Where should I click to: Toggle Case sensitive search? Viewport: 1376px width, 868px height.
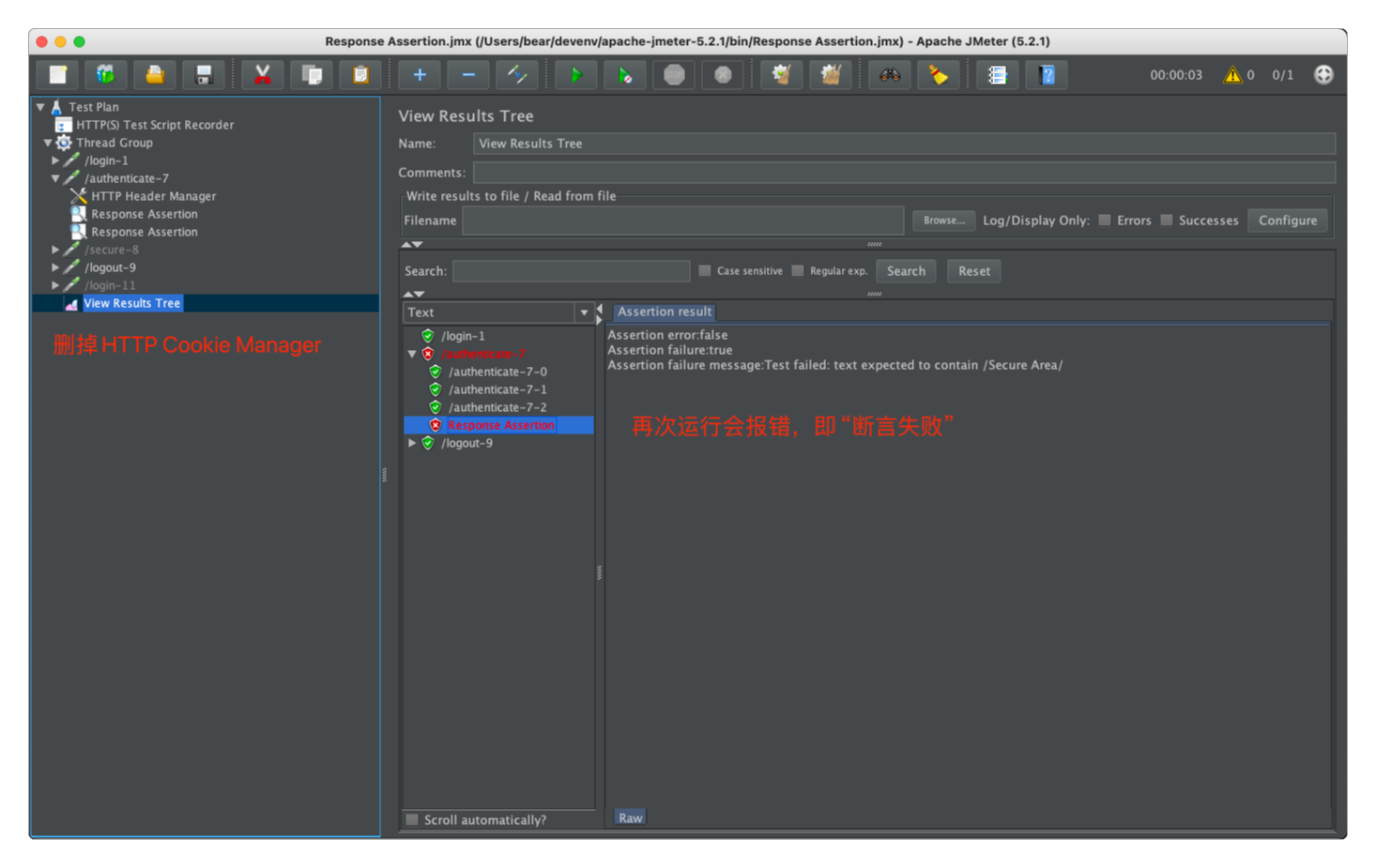pyautogui.click(x=705, y=271)
